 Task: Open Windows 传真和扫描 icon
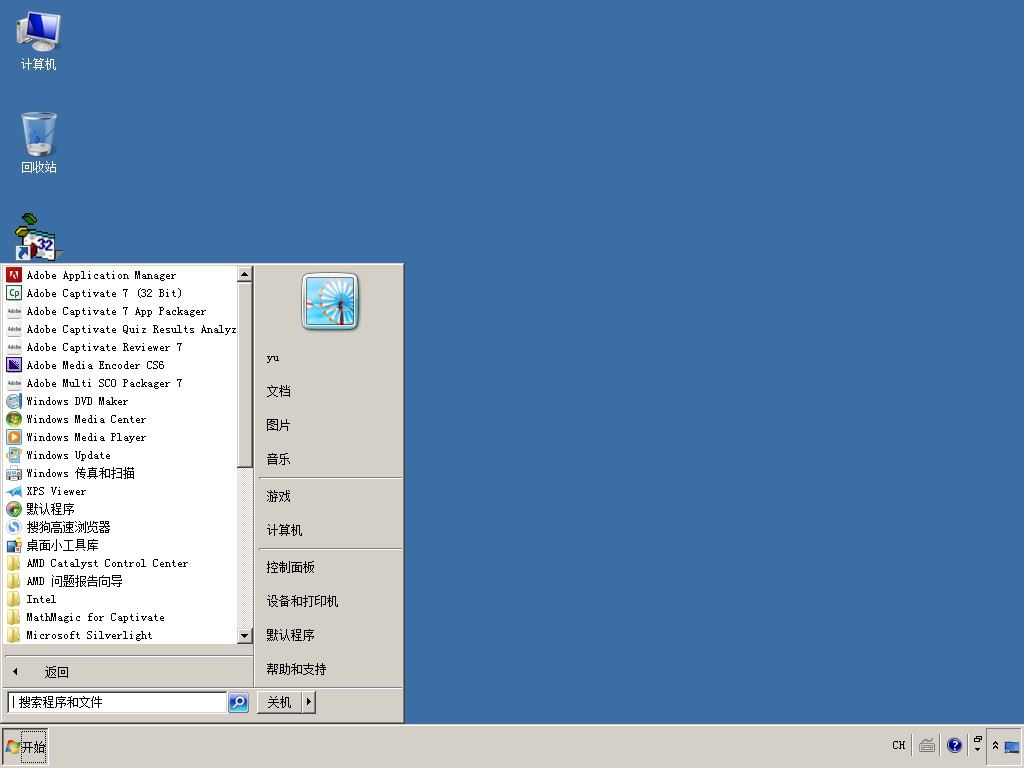(x=14, y=473)
